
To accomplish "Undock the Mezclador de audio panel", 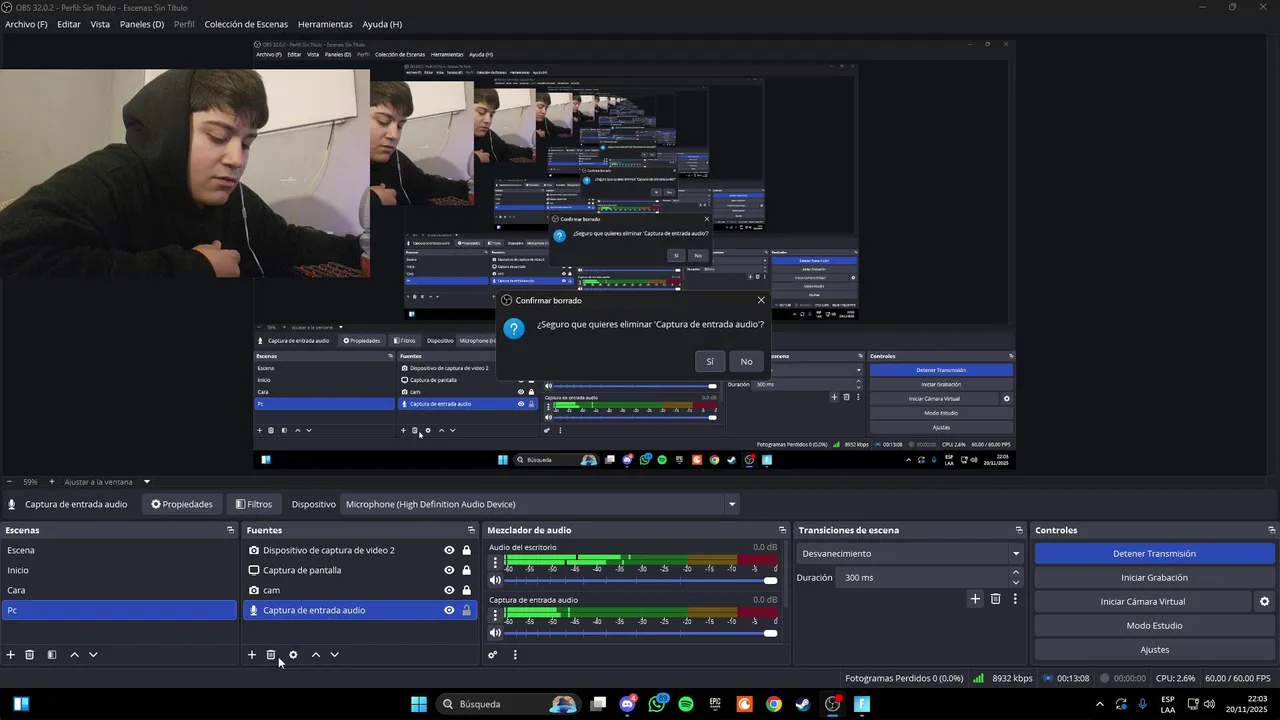I will (782, 530).
